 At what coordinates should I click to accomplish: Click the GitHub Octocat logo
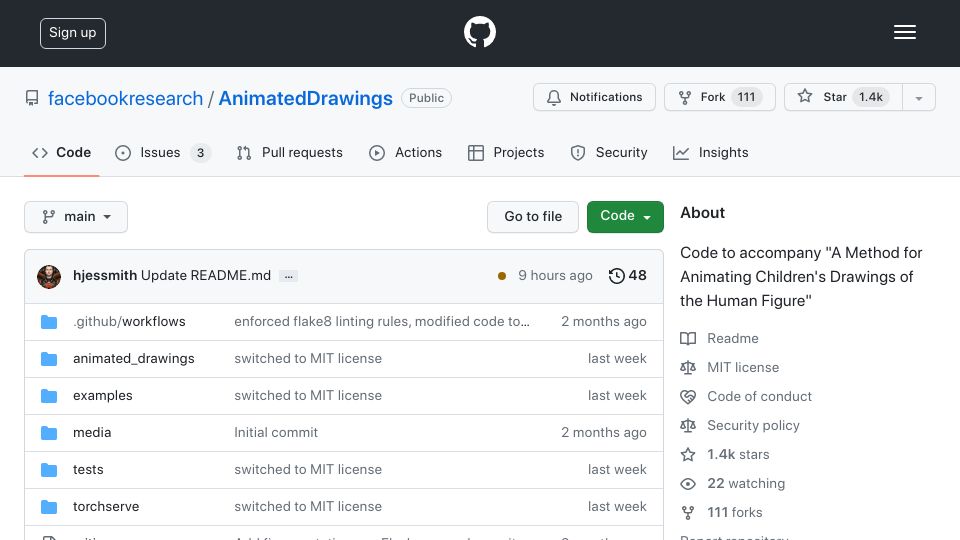coord(479,32)
